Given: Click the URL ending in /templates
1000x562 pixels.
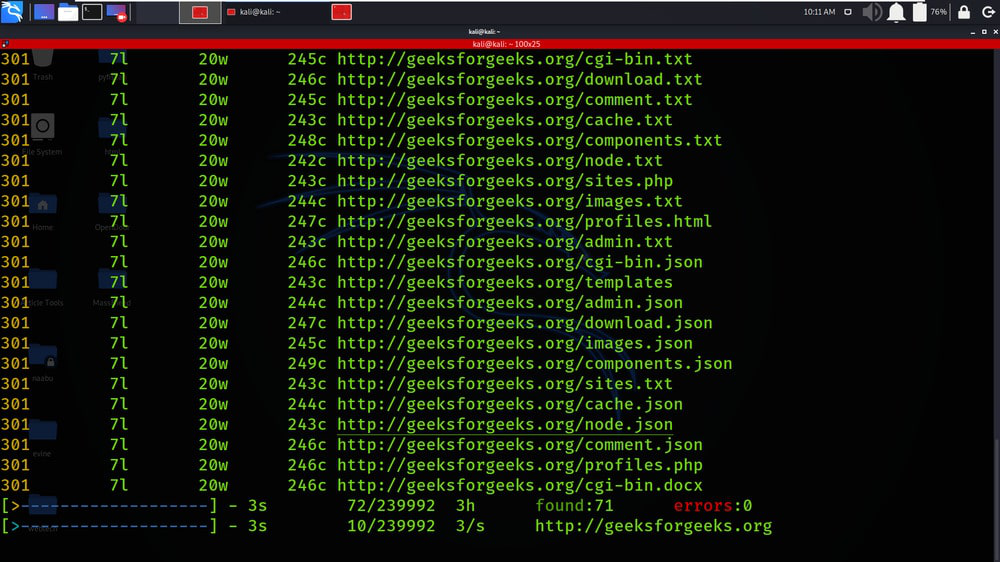Looking at the screenshot, I should [505, 282].
